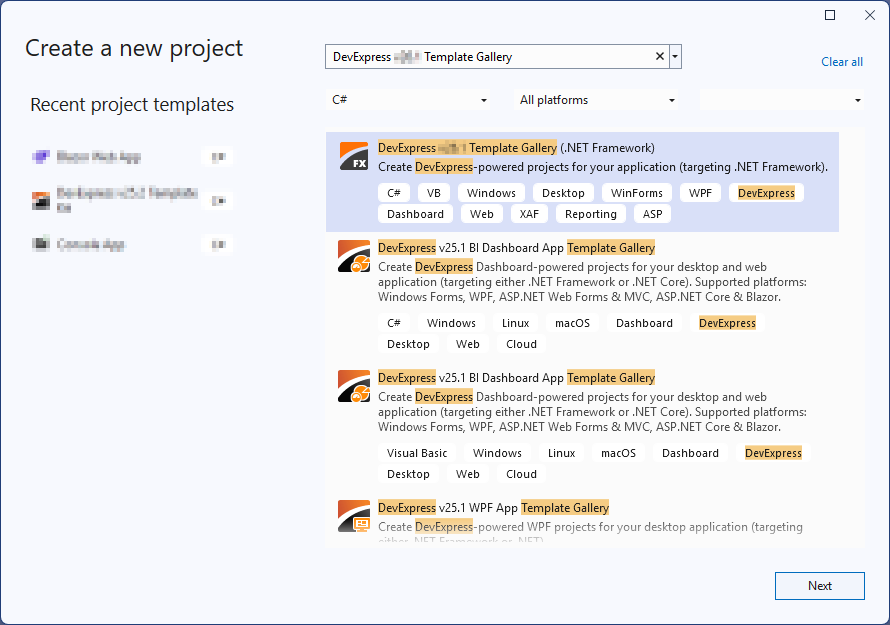
Task: Click the macOS tag on the Visual Basic template
Action: pyautogui.click(x=618, y=453)
